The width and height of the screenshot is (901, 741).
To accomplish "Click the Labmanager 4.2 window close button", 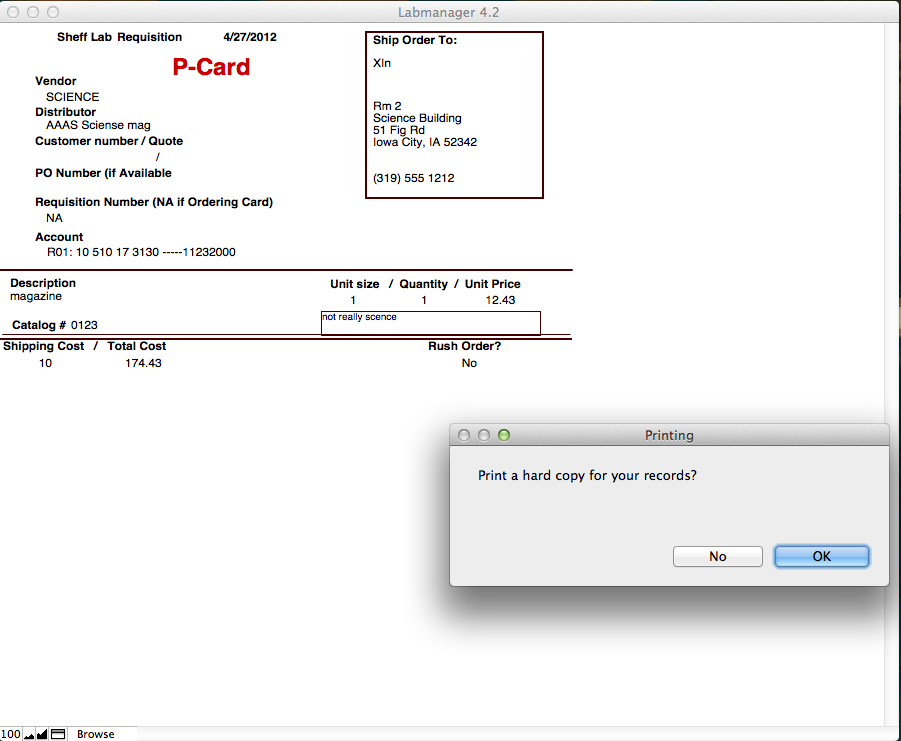I will pos(13,11).
